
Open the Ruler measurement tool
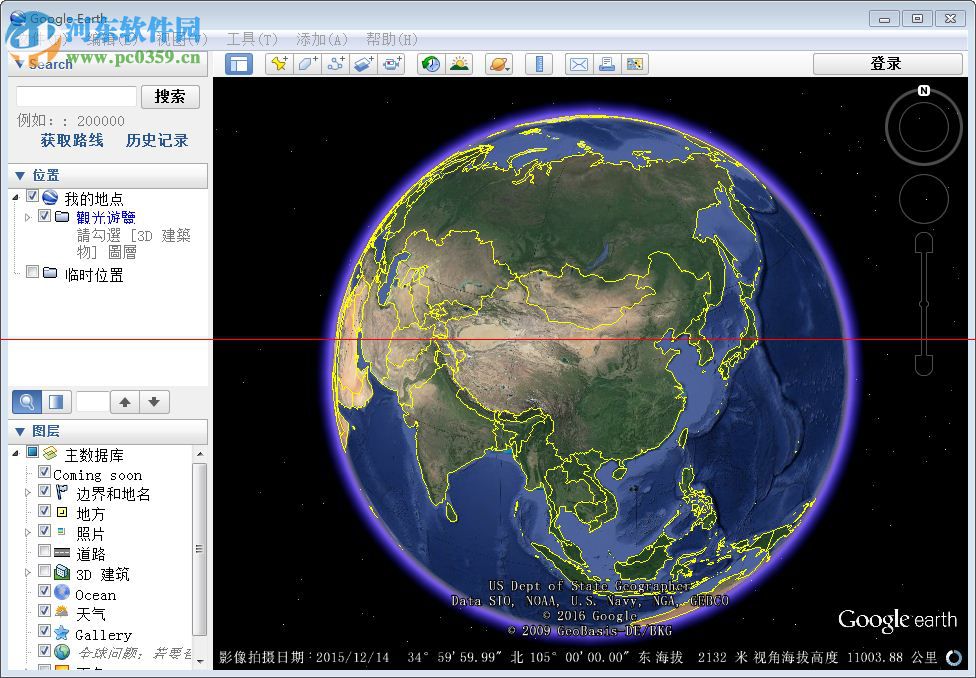tap(539, 63)
